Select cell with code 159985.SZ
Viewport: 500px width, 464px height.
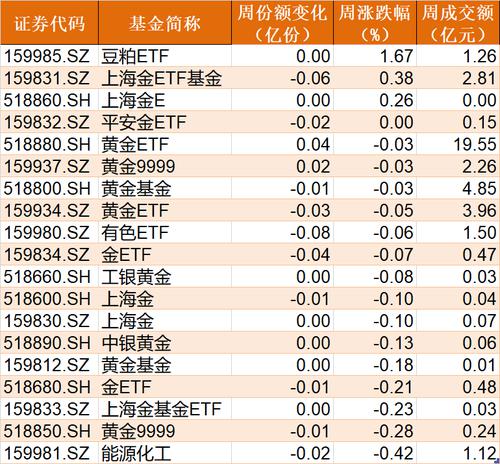49,56
